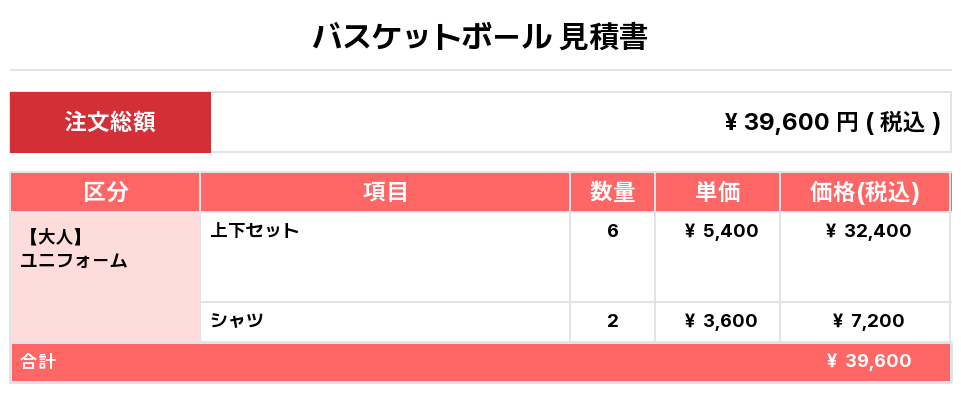961x393 pixels.
Task: Select the 区分 column header
Action: 105,193
